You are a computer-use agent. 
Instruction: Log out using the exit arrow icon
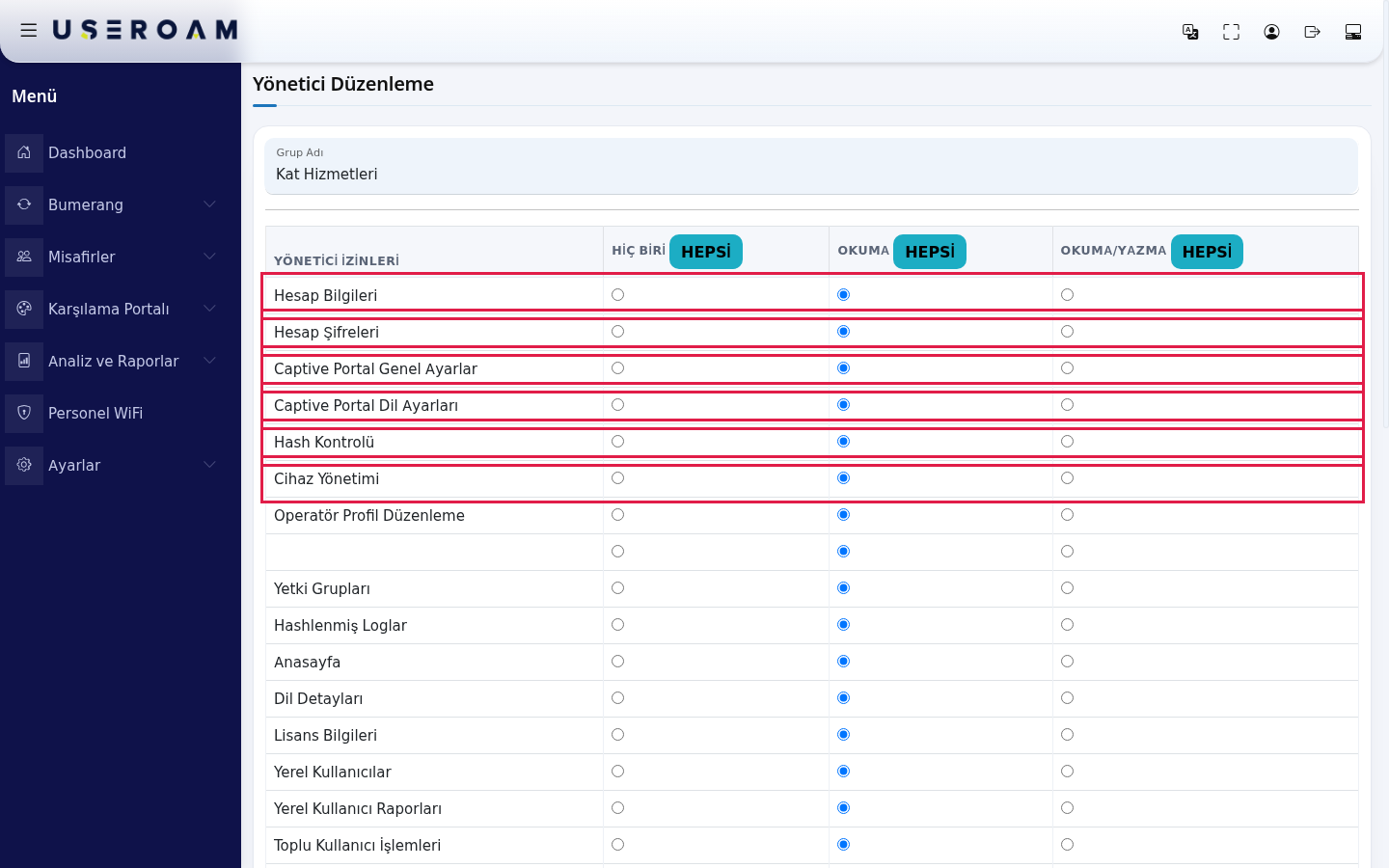1312,32
